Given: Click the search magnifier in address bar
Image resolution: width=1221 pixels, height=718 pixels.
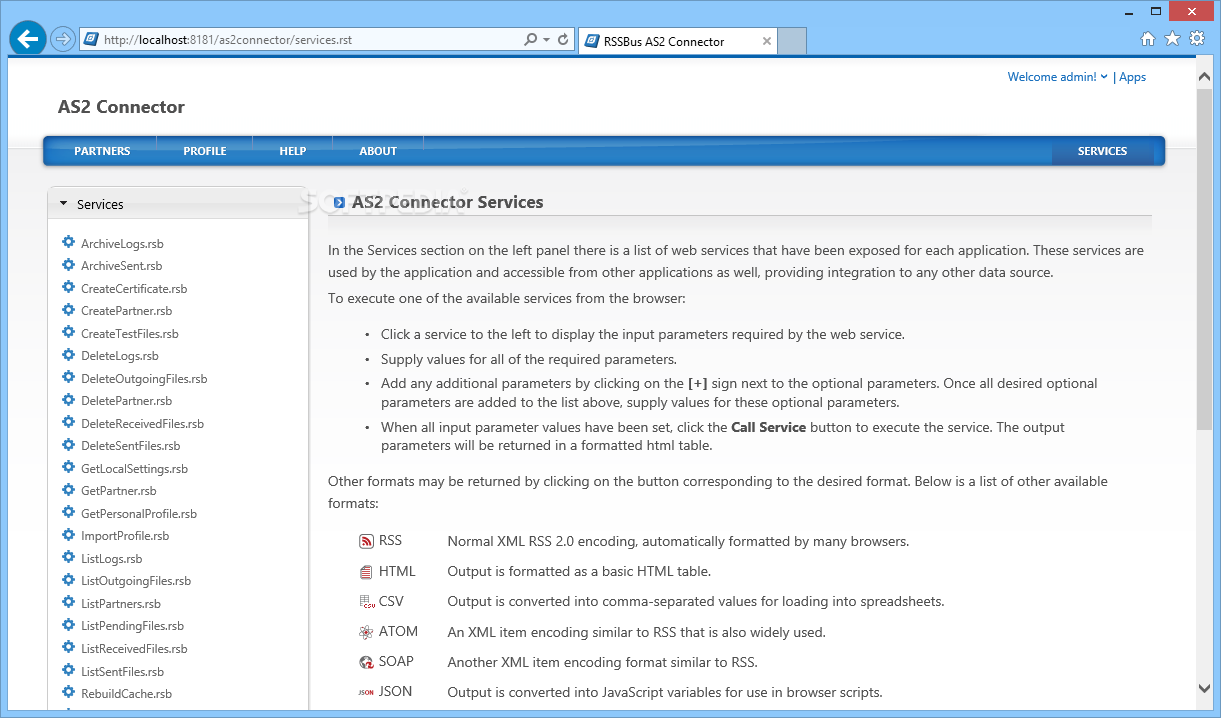Looking at the screenshot, I should click(x=531, y=40).
